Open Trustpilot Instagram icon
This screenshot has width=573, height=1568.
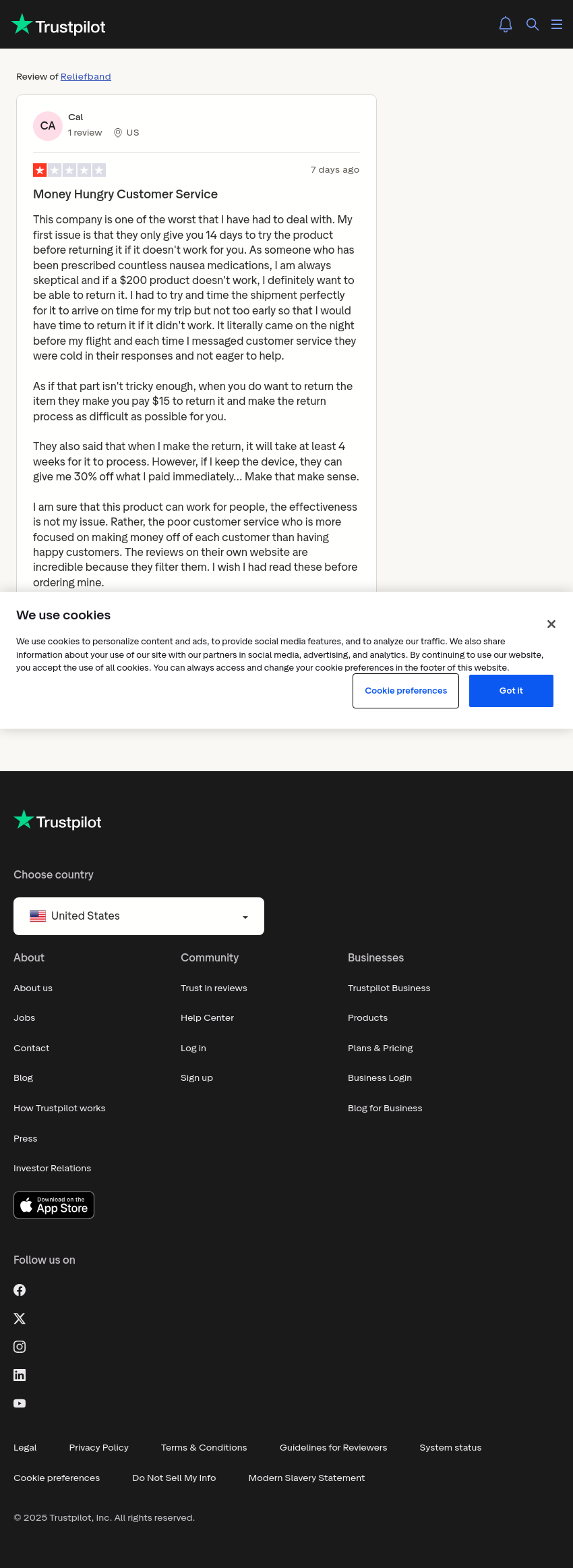tap(20, 1347)
